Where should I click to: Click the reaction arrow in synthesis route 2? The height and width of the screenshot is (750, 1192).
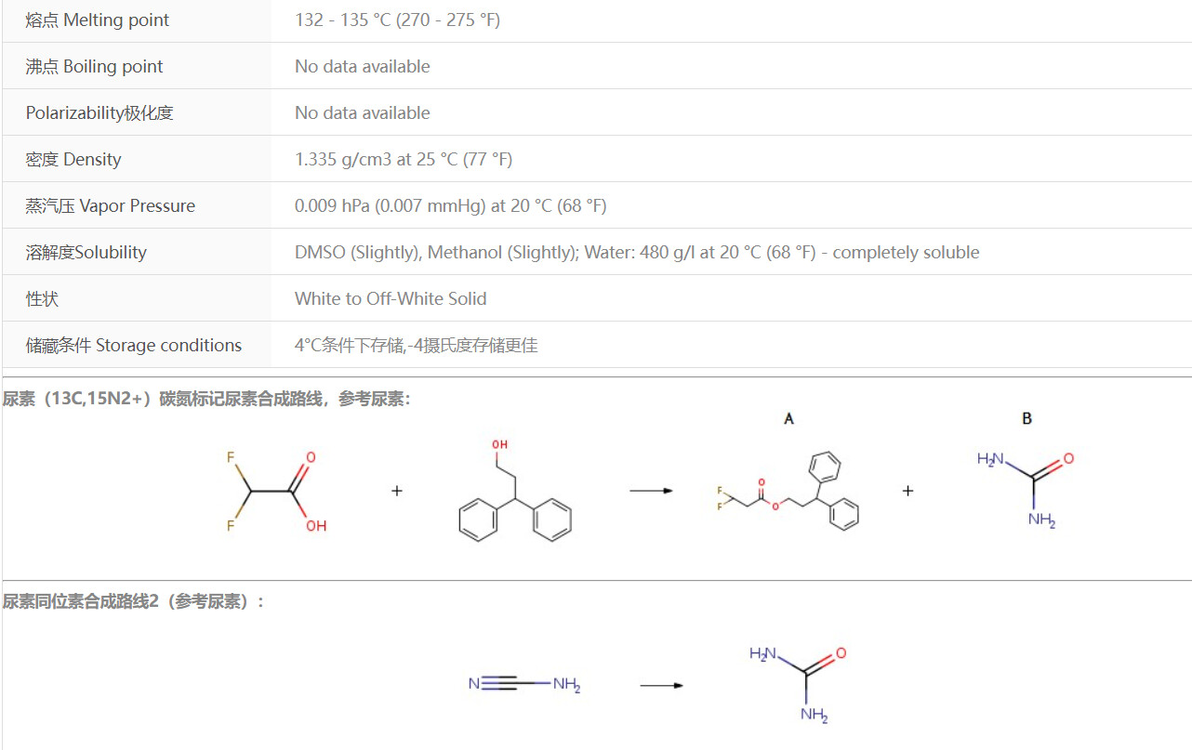[661, 686]
